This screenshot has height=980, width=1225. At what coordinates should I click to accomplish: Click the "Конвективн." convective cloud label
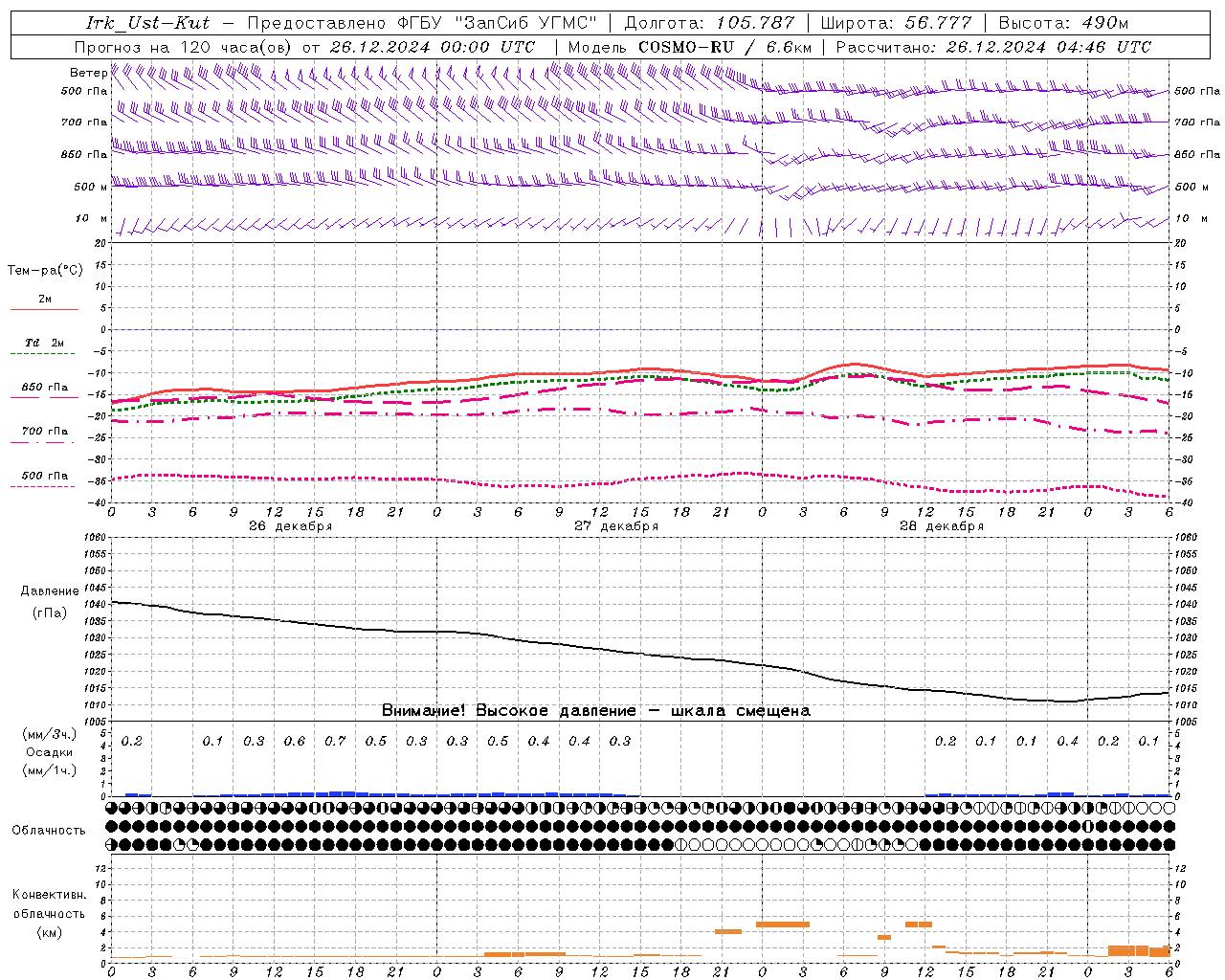[49, 895]
